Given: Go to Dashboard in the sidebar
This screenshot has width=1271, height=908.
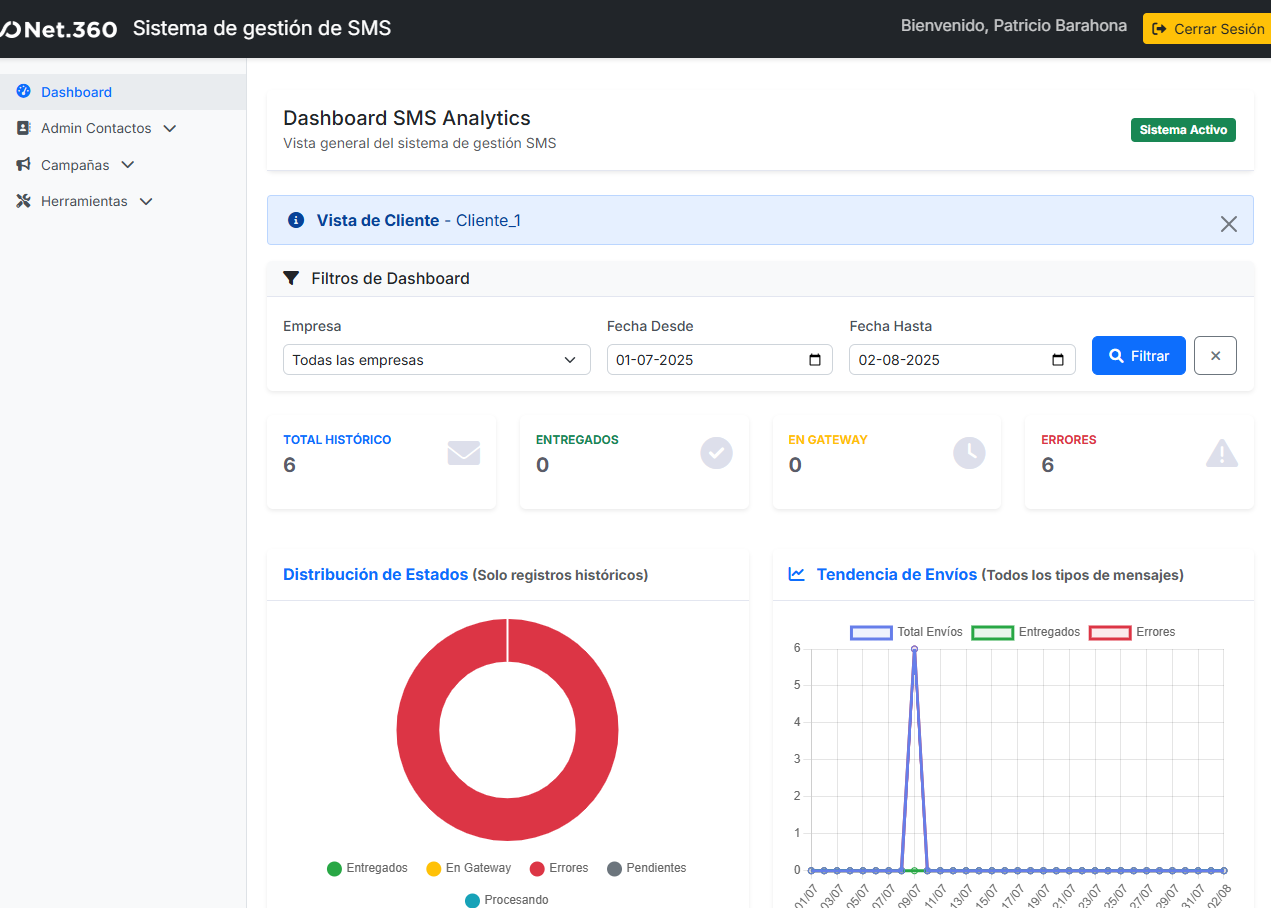Looking at the screenshot, I should (x=76, y=92).
